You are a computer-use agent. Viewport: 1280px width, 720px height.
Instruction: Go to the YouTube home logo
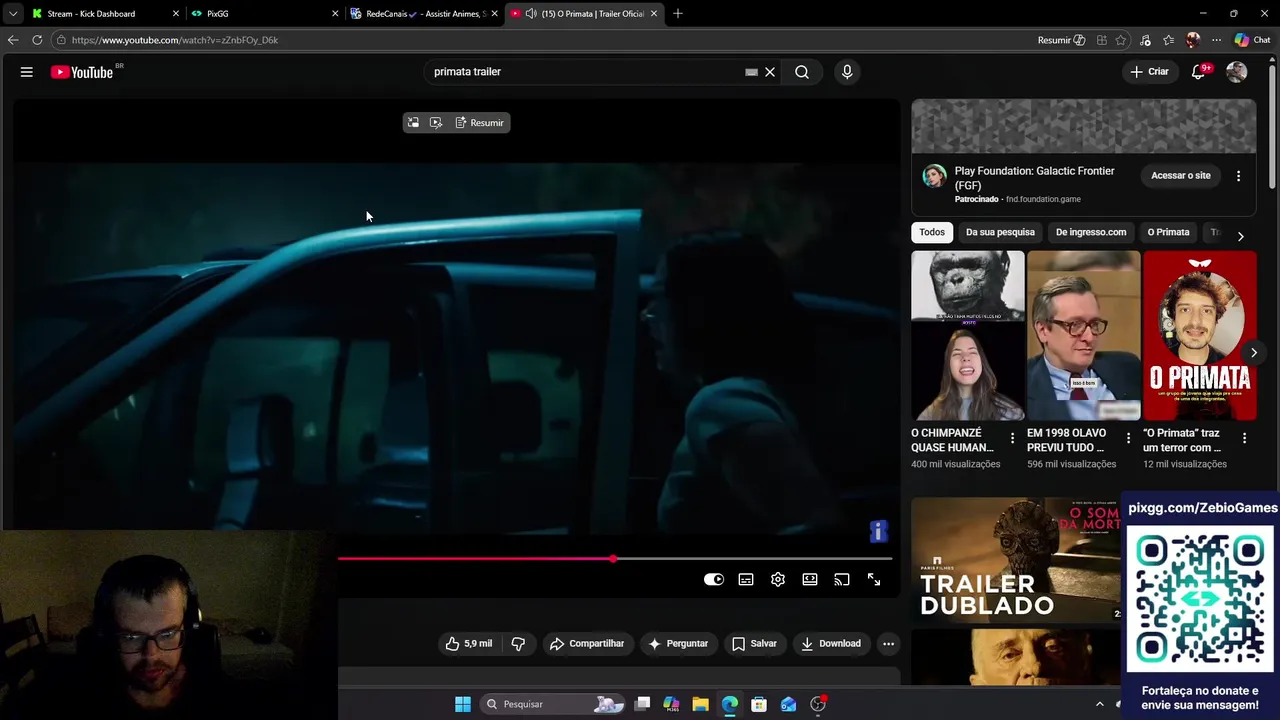pyautogui.click(x=82, y=72)
